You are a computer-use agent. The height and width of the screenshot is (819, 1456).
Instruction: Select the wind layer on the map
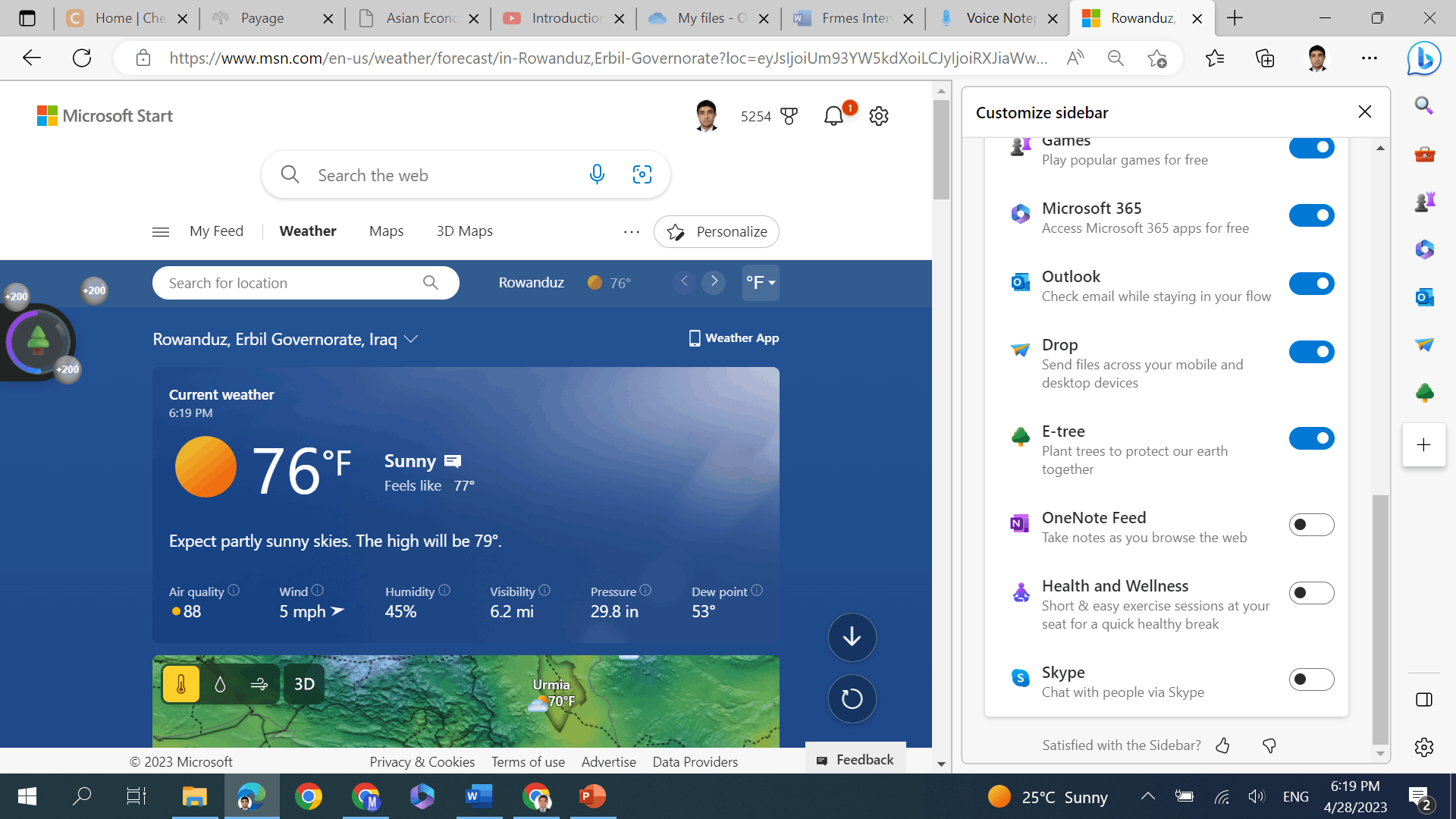(x=259, y=683)
